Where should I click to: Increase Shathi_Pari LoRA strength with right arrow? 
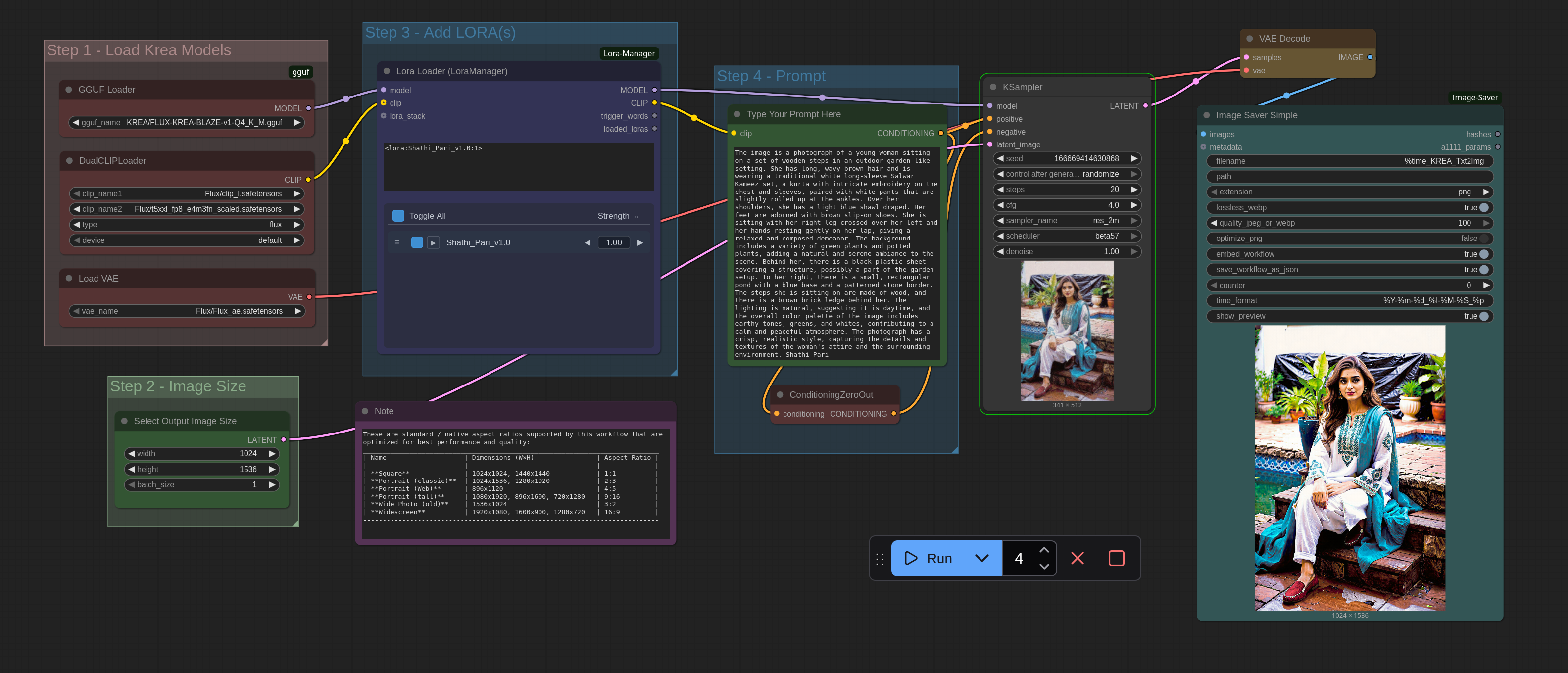click(640, 243)
